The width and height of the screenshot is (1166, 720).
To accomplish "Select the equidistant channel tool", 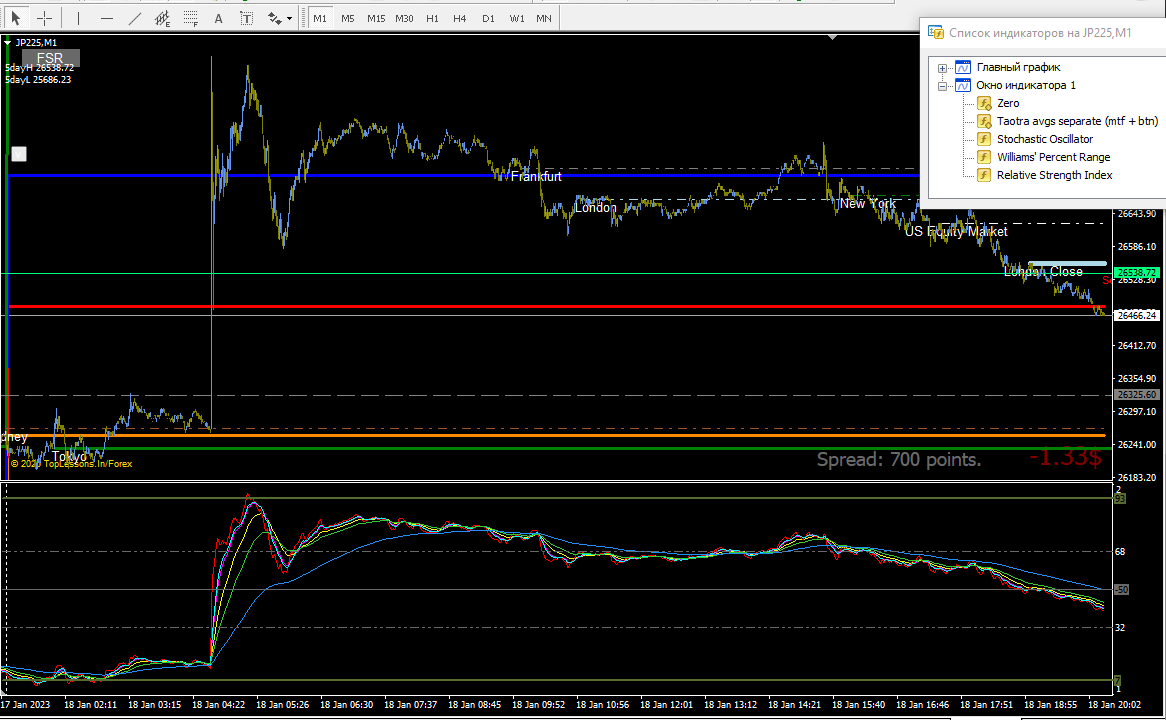I will pyautogui.click(x=162, y=18).
